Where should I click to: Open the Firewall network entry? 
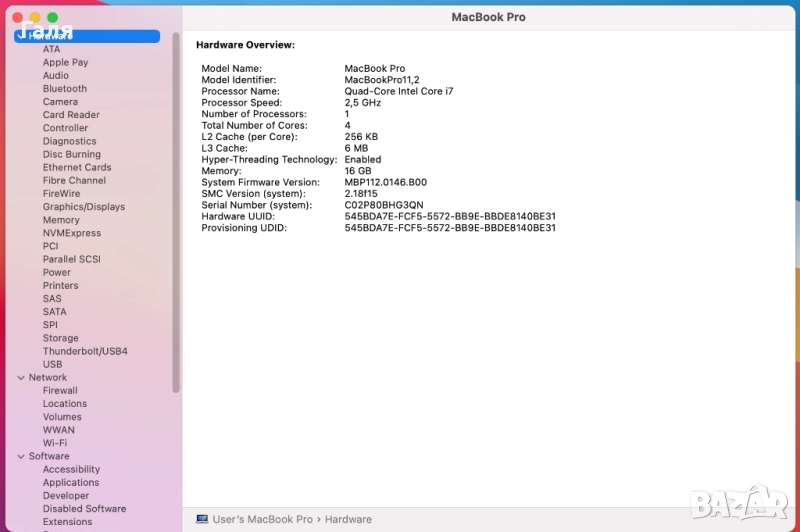tap(60, 391)
